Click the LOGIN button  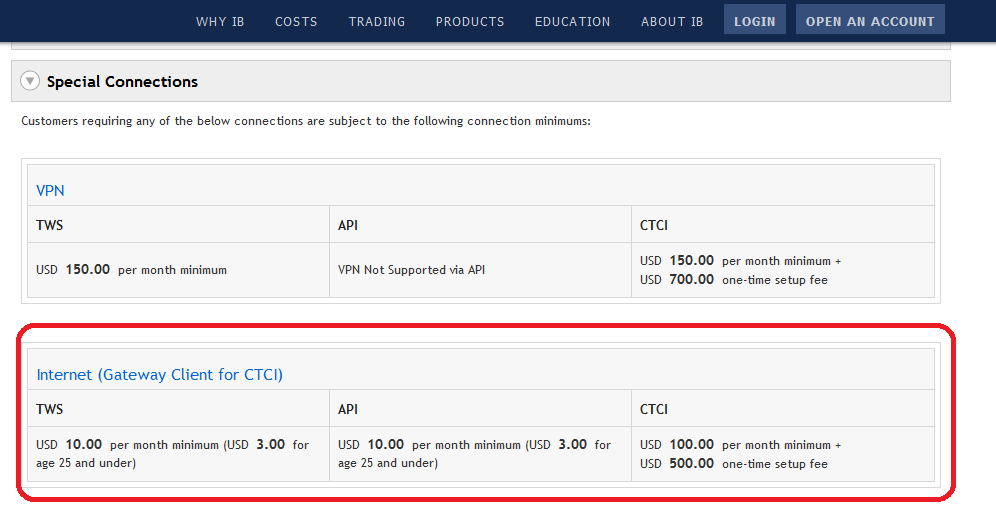click(x=755, y=21)
